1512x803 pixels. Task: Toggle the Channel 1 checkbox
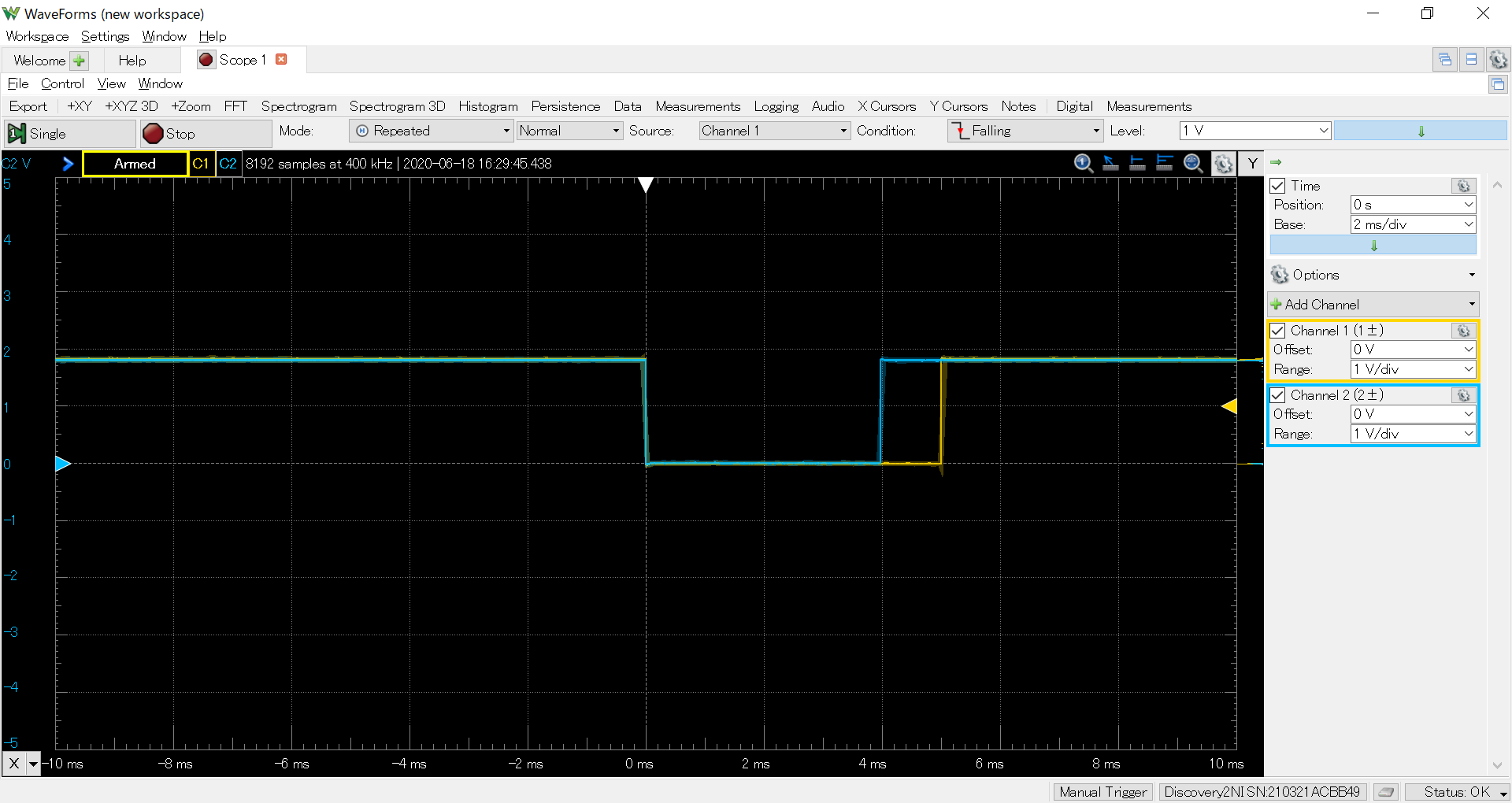(x=1278, y=331)
